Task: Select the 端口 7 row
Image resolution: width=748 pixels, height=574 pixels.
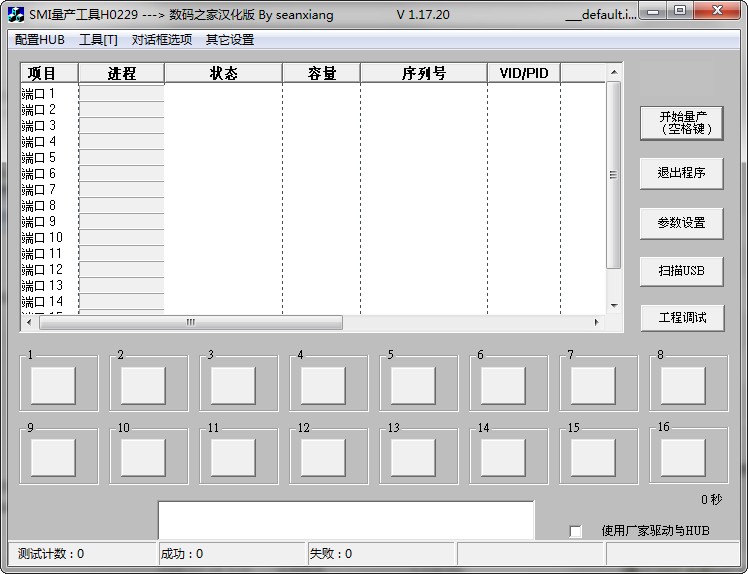Action: pos(313,189)
